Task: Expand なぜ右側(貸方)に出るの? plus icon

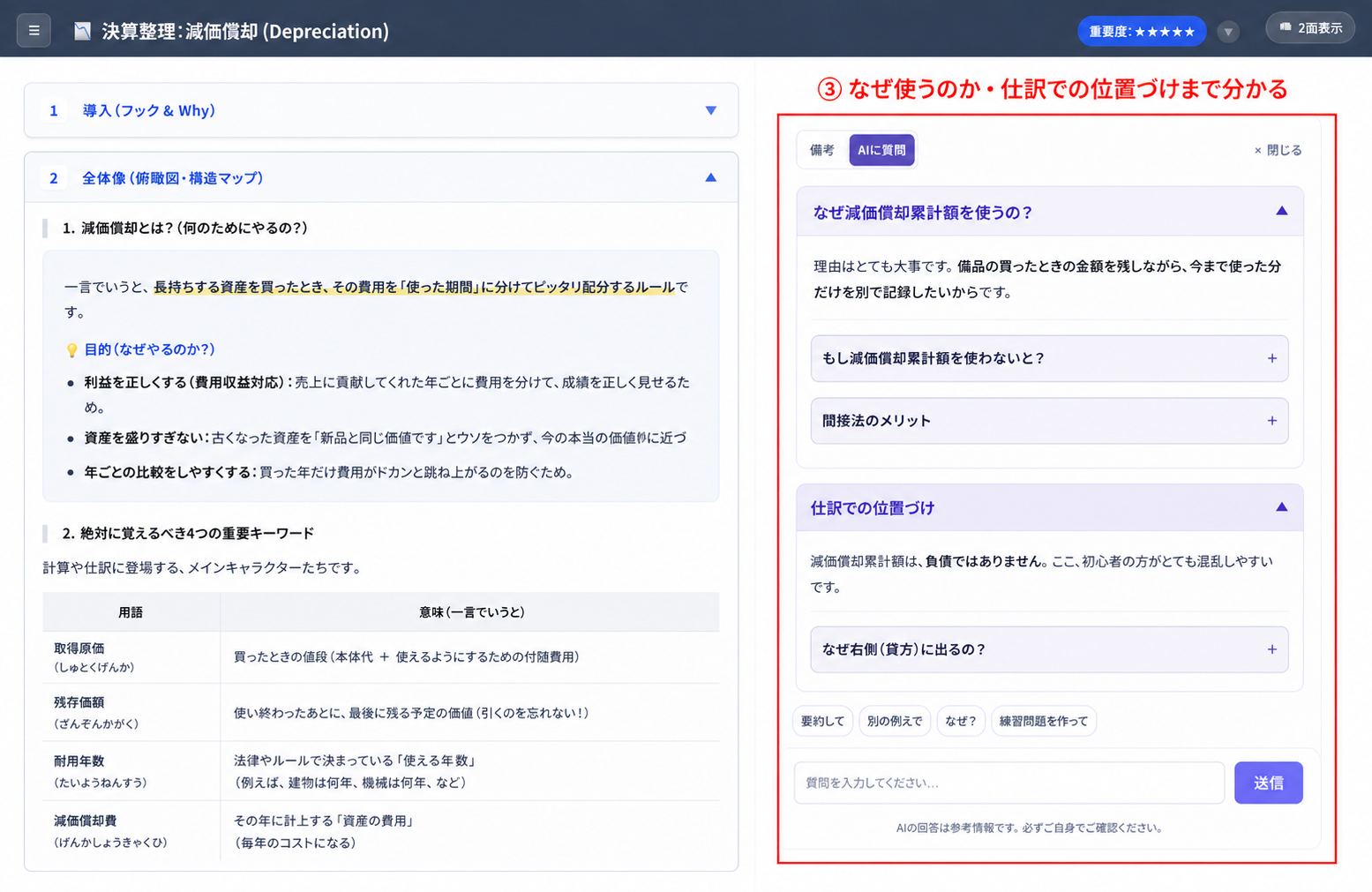Action: 1271,649
